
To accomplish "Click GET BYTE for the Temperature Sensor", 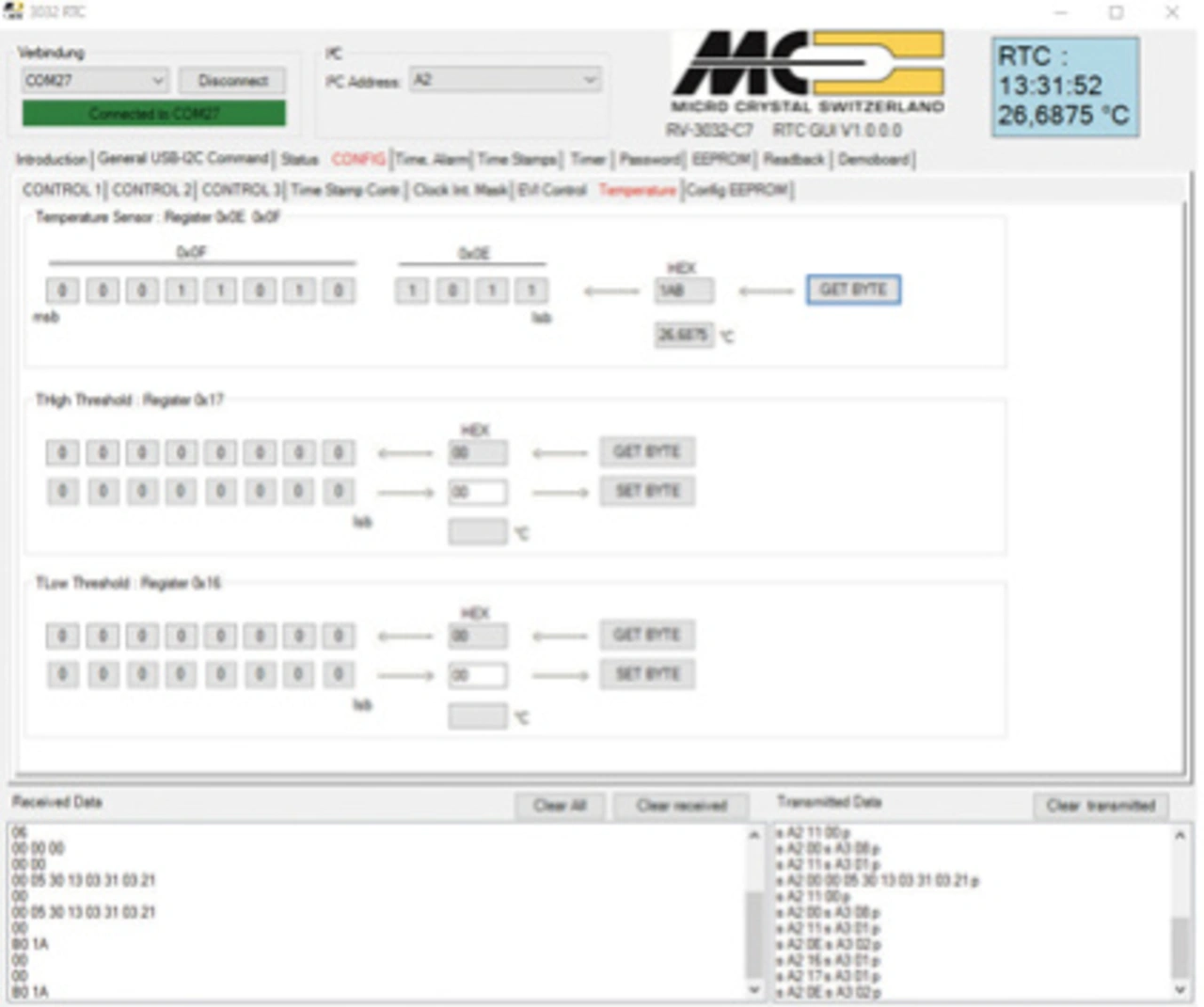I will (x=852, y=290).
